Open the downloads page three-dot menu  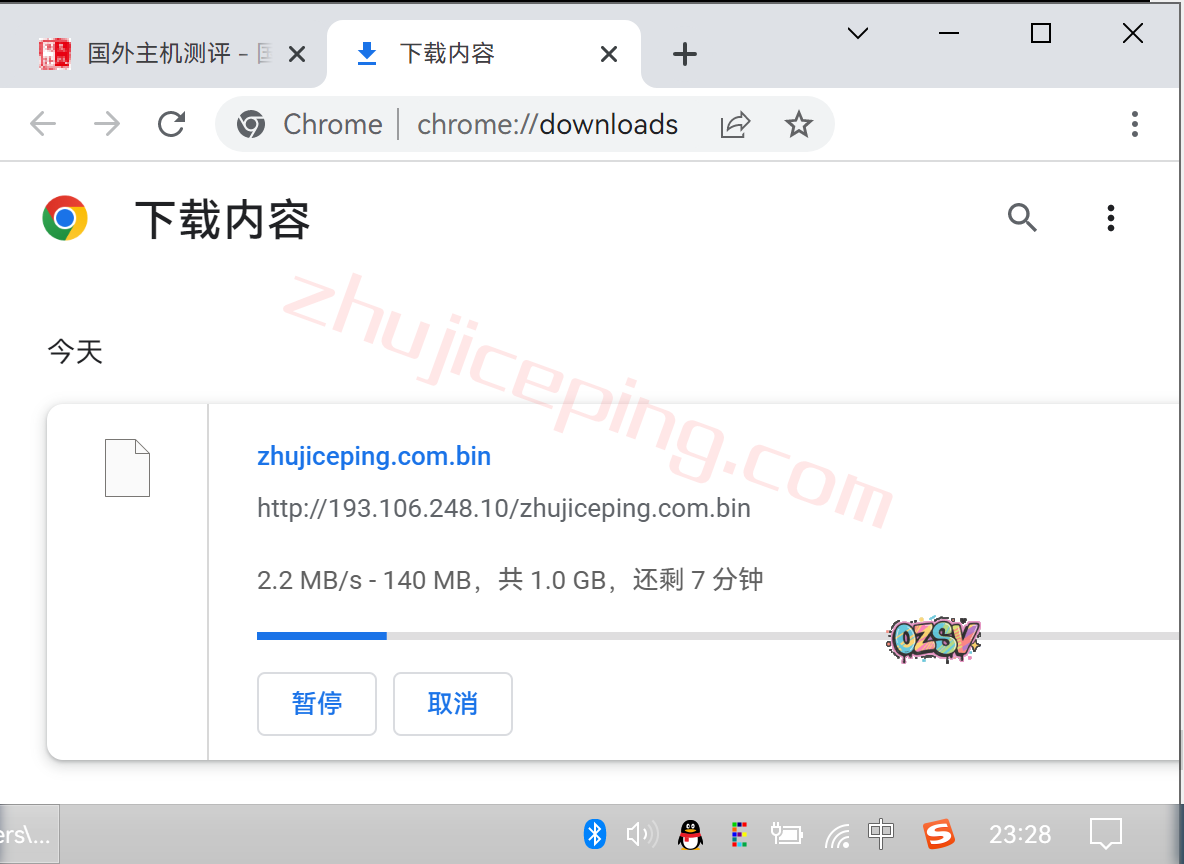click(x=1110, y=217)
